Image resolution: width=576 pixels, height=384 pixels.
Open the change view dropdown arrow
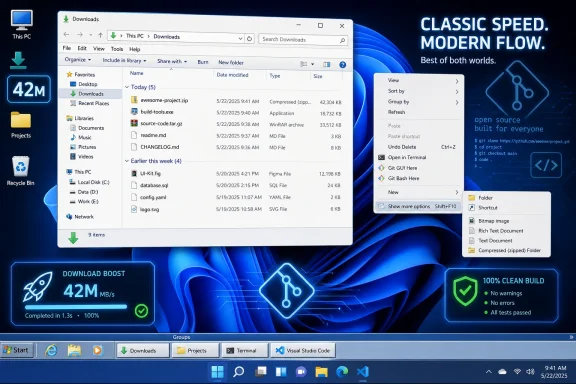coord(313,64)
